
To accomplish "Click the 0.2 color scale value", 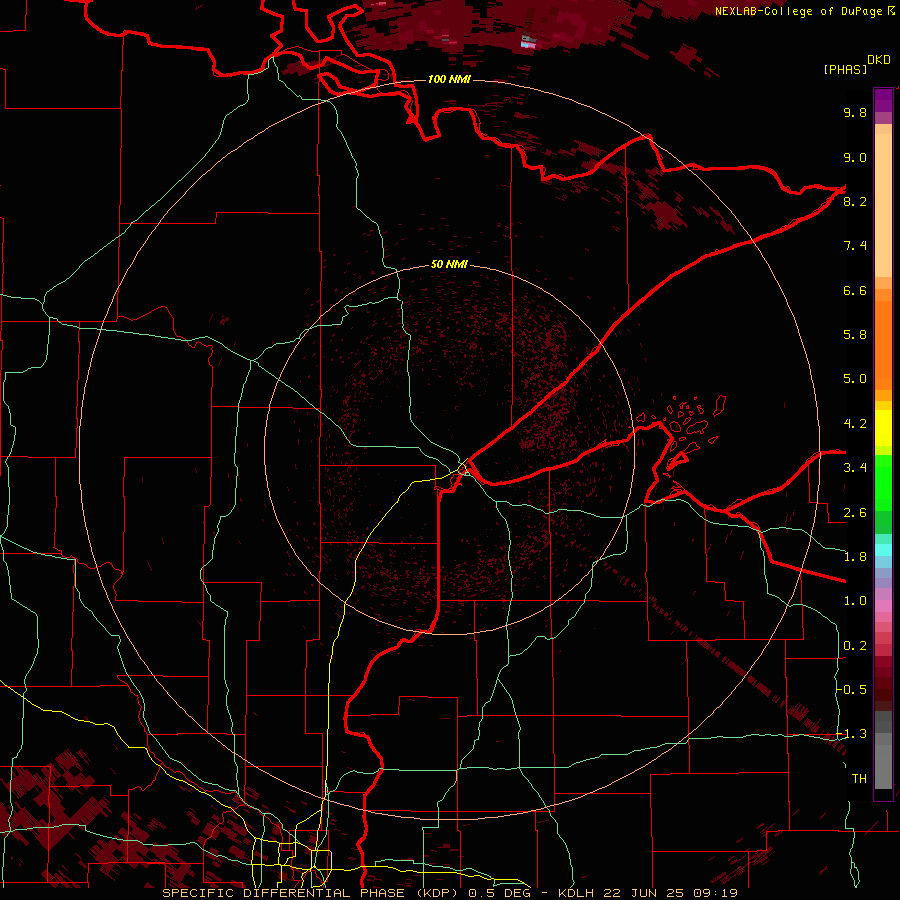I will (x=855, y=646).
